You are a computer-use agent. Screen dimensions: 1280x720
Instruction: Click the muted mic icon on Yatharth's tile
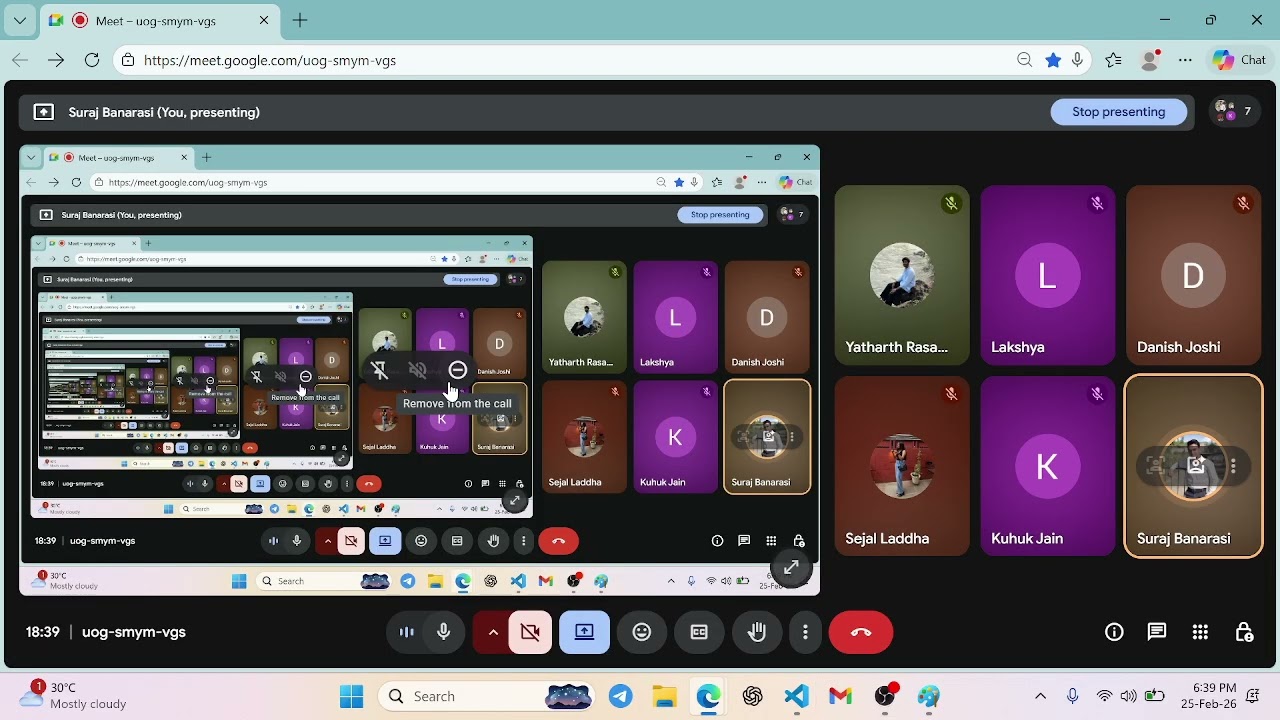pos(951,203)
